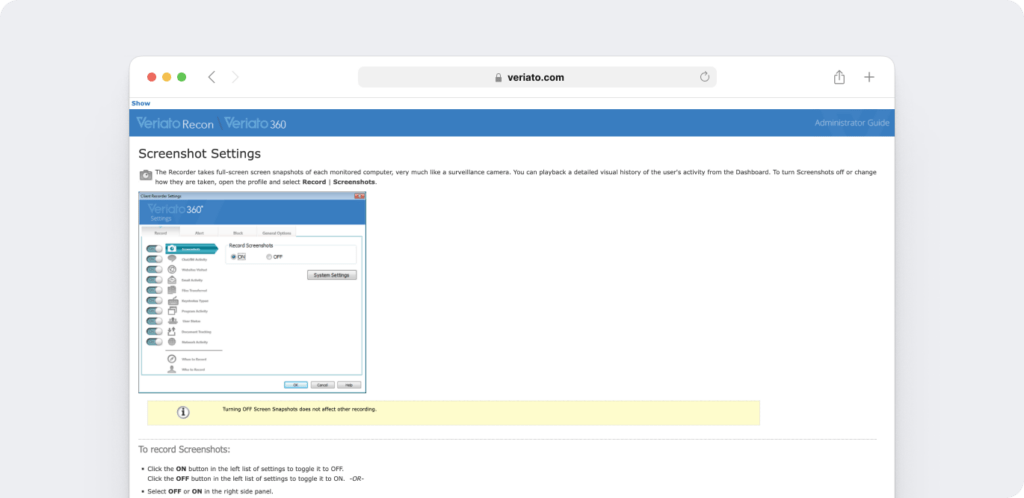The width and height of the screenshot is (1024, 498).
Task: Toggle the Email Activity switch
Action: point(154,280)
